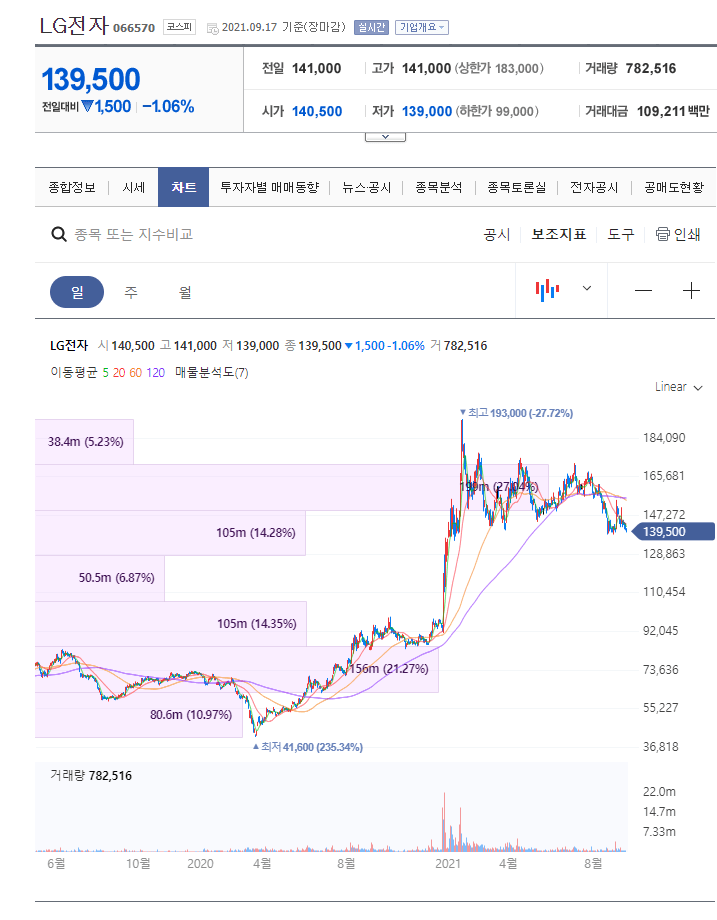Click the 거래량 782,516 volume chart label
717x920 pixels.
click(x=91, y=776)
